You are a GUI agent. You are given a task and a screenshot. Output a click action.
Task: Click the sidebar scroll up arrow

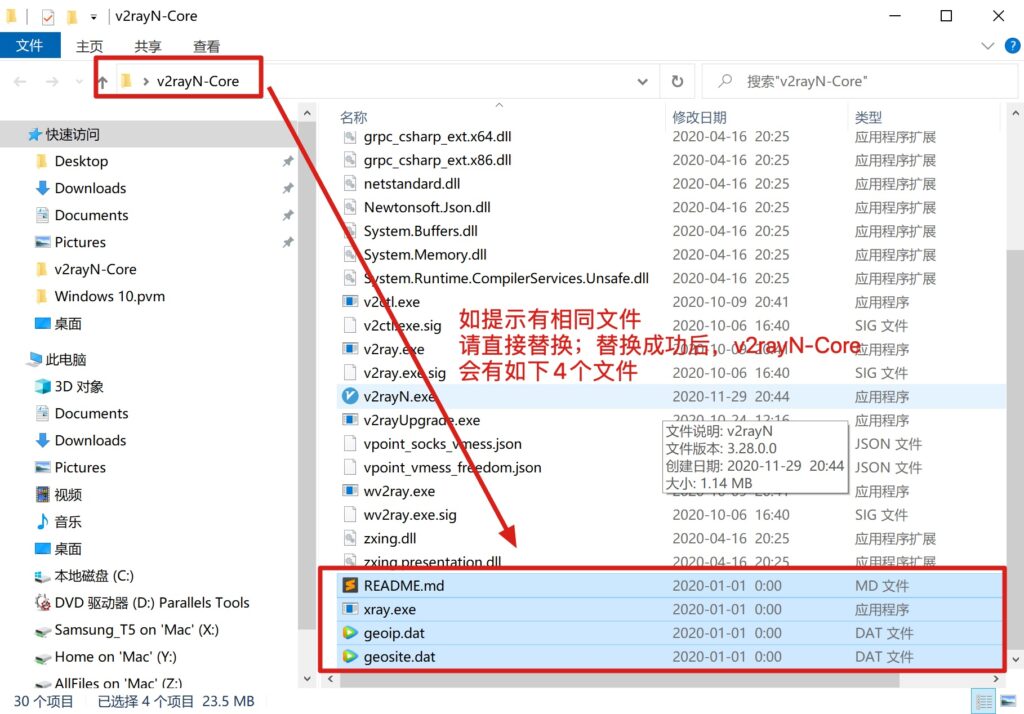(x=307, y=114)
